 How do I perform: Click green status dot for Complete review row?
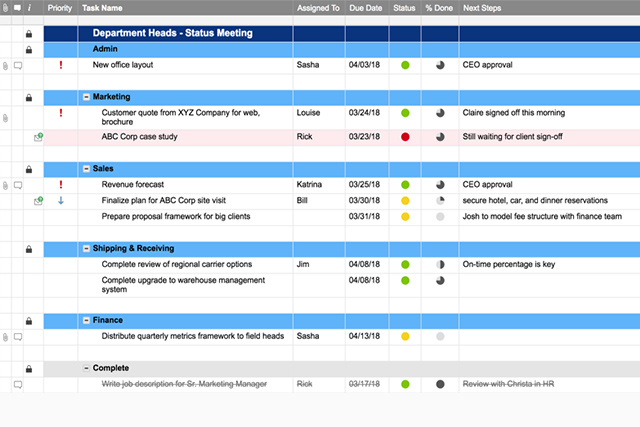(x=405, y=265)
